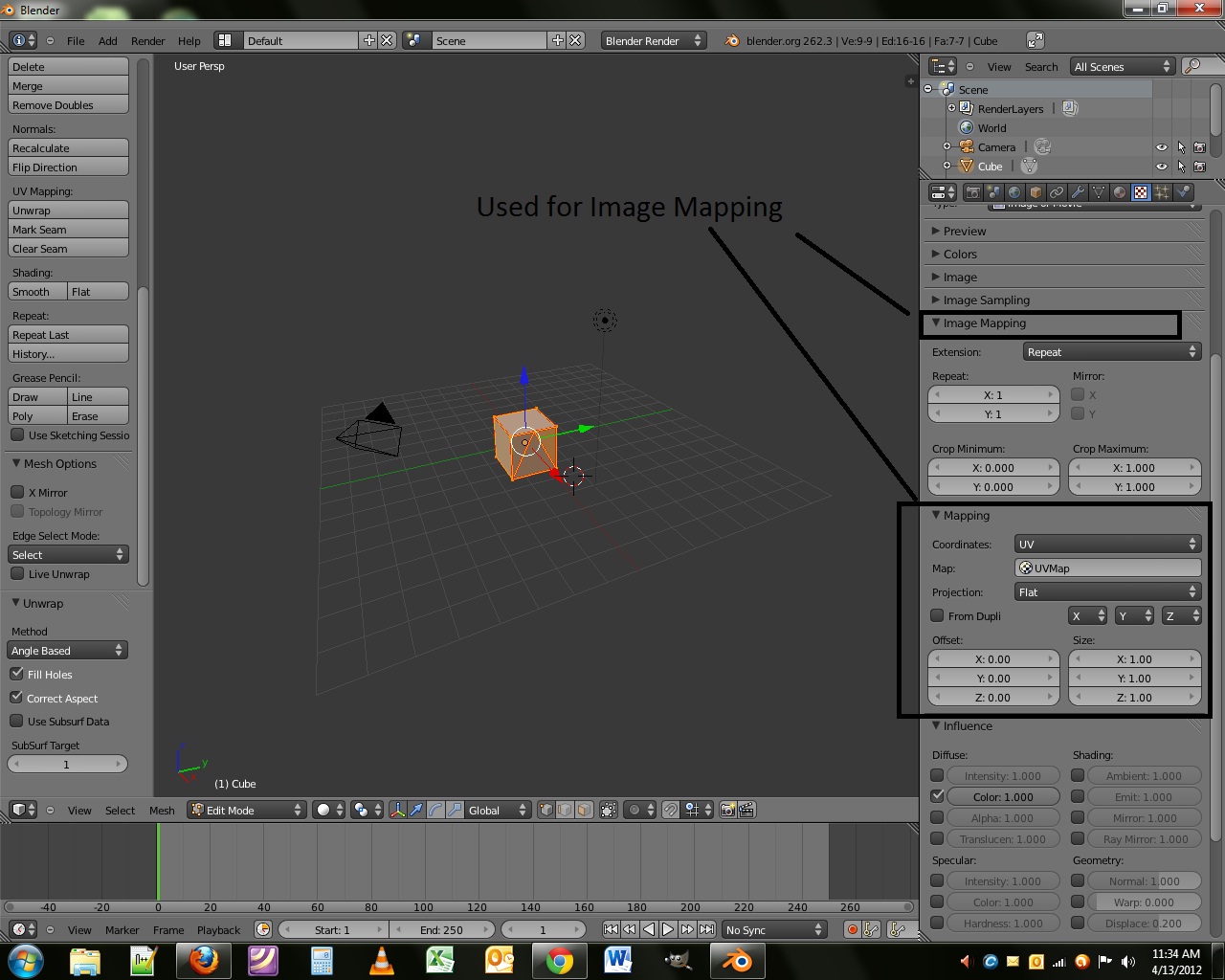The image size is (1225, 980).
Task: Enable the translate manipulator arrow icon
Action: (x=416, y=810)
